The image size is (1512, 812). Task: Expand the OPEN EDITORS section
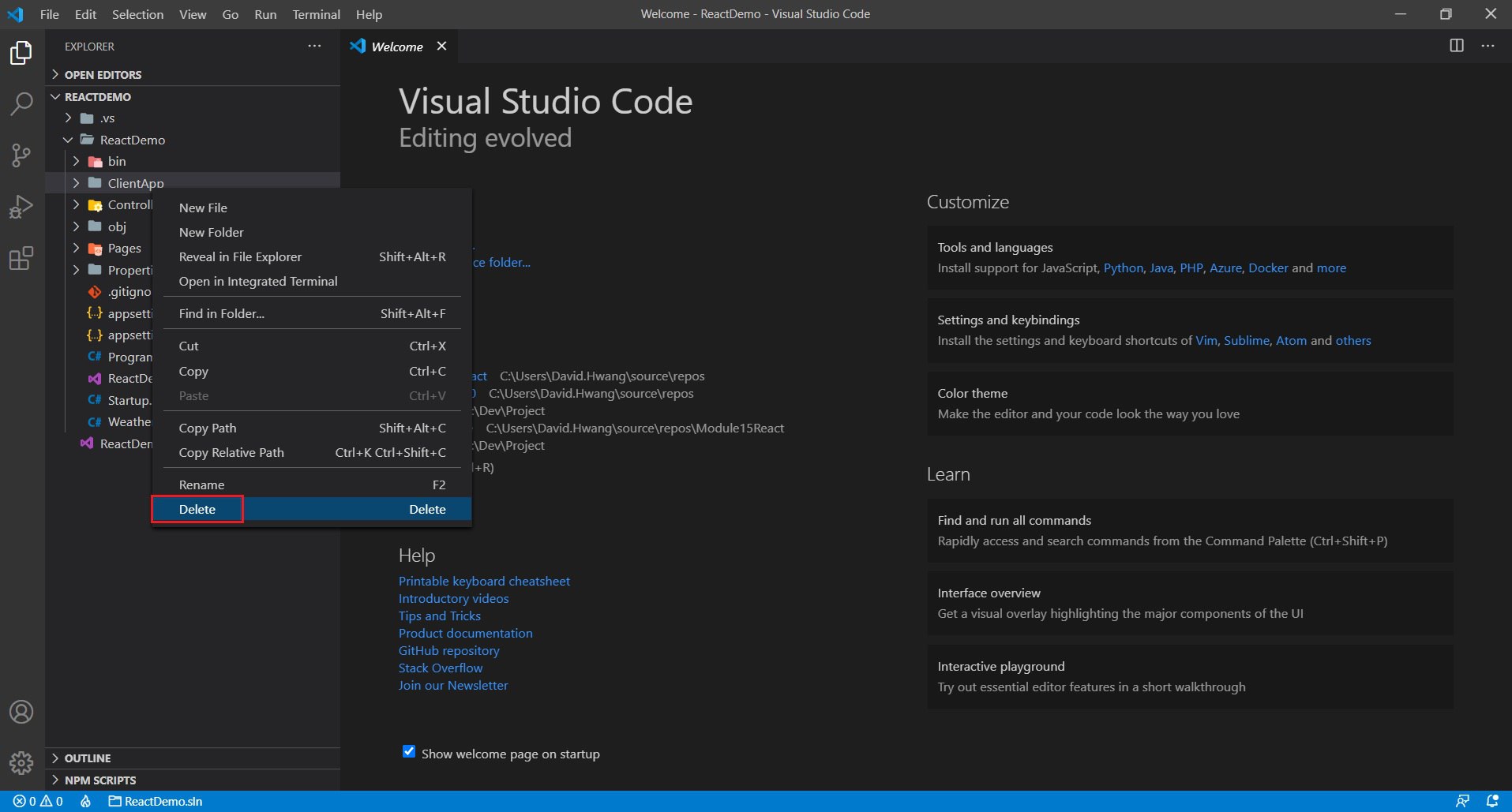[x=193, y=74]
